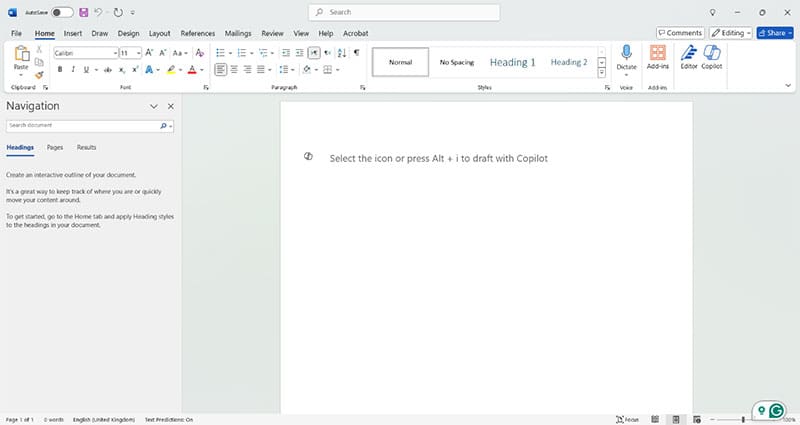
Task: Apply subscript formatting
Action: [122, 69]
